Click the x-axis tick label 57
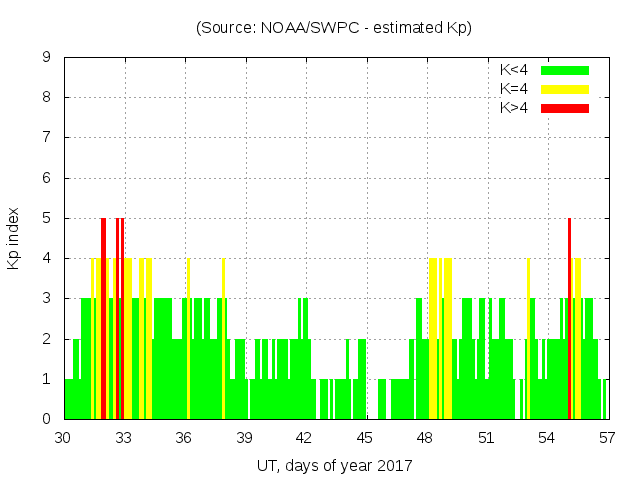The height and width of the screenshot is (480, 640). 606,437
